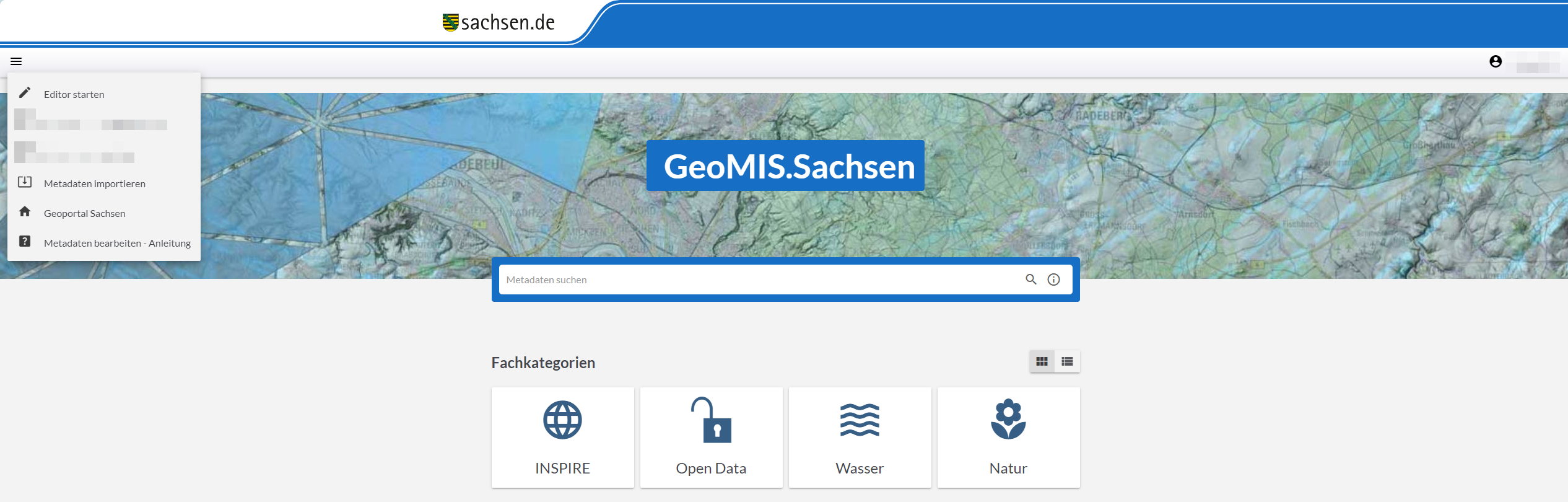Open Geoportal Sachsen menu entry
The width and height of the screenshot is (1568, 502).
(85, 213)
